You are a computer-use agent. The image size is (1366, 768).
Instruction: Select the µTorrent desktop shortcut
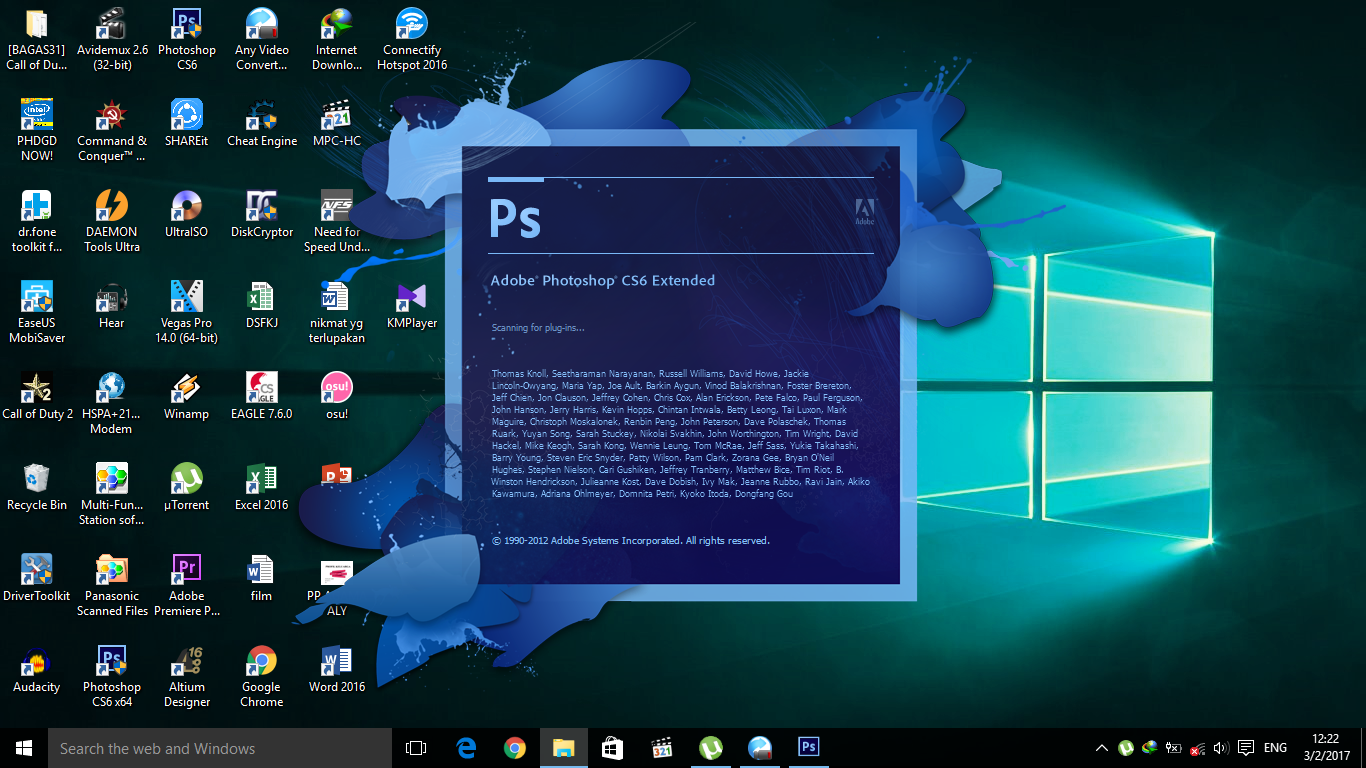tap(187, 488)
